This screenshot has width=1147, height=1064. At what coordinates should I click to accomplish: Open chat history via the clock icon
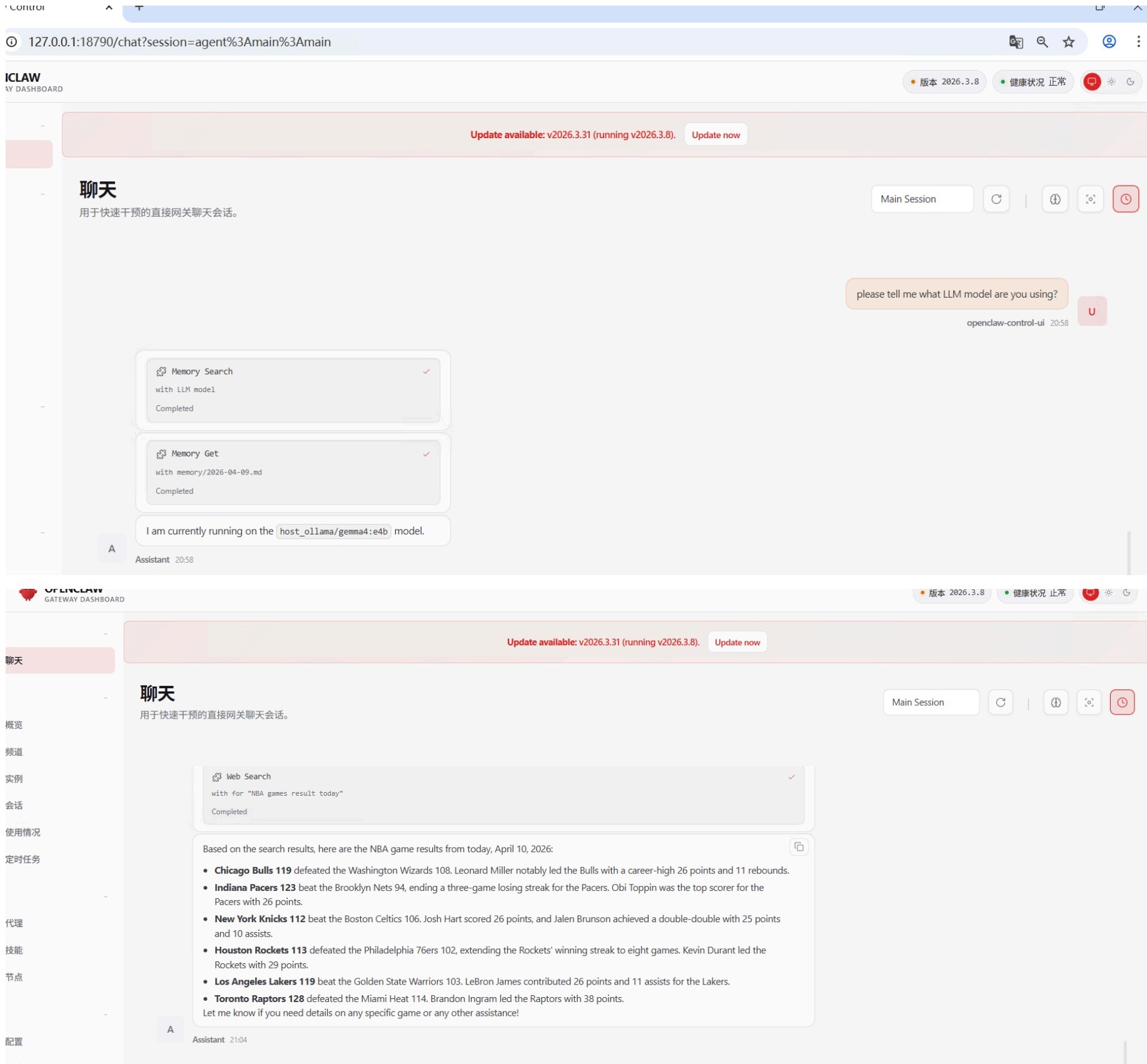click(1126, 199)
